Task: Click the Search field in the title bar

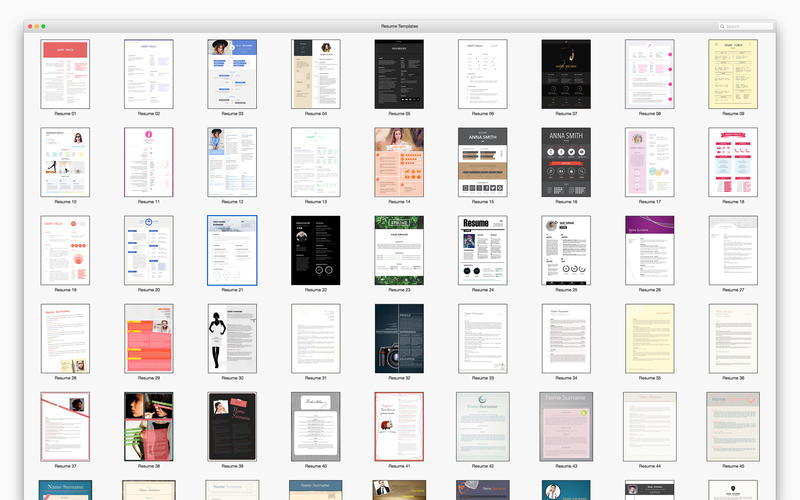Action: tap(745, 26)
